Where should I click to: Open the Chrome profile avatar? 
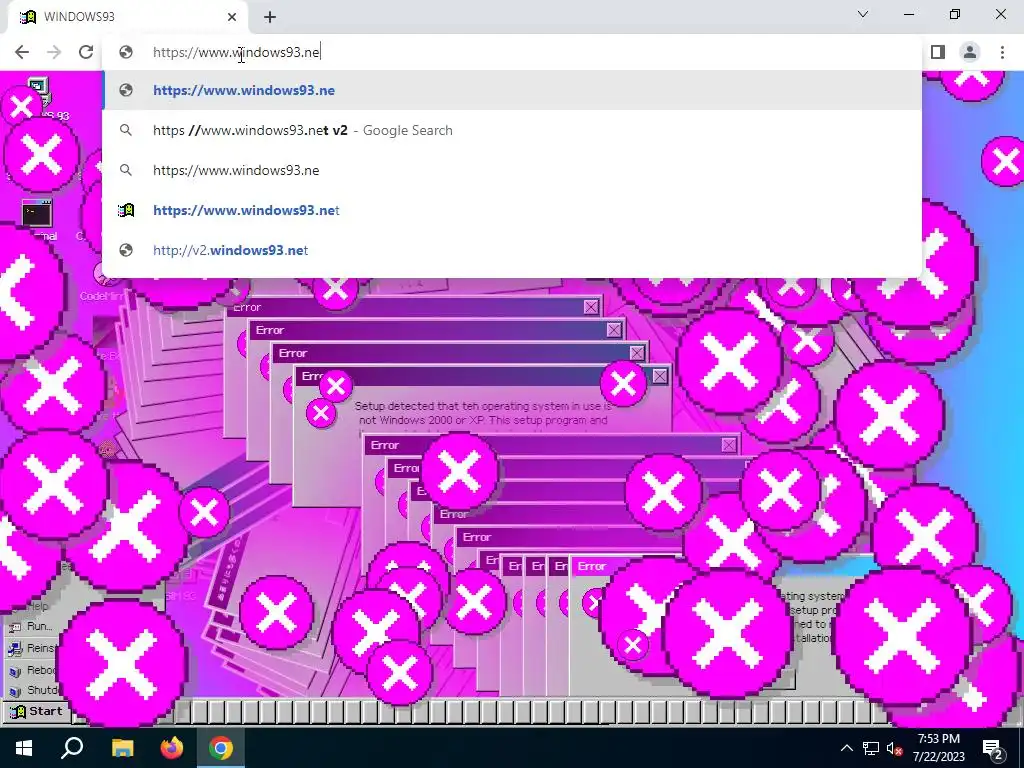point(970,52)
